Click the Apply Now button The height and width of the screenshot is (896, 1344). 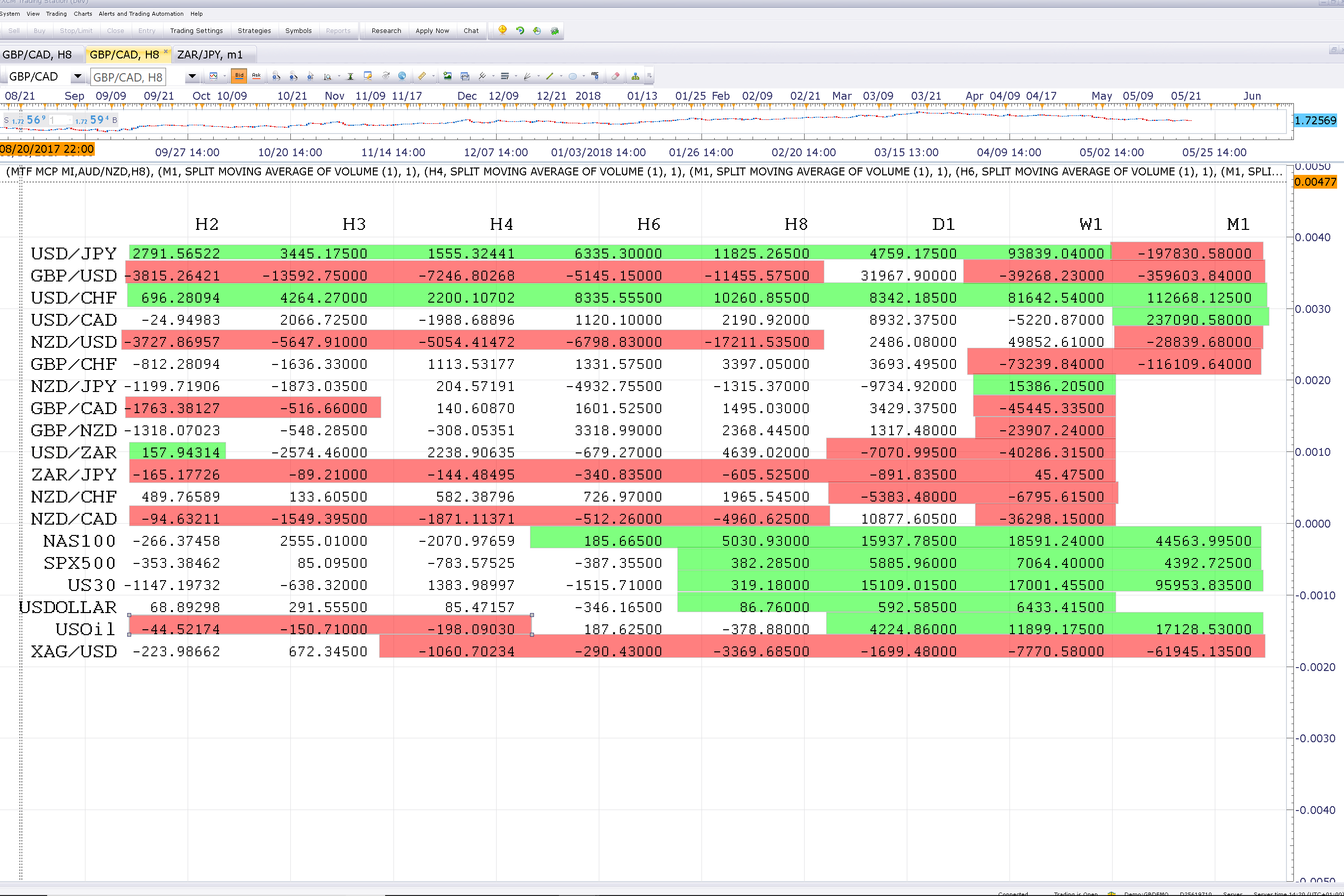(432, 31)
